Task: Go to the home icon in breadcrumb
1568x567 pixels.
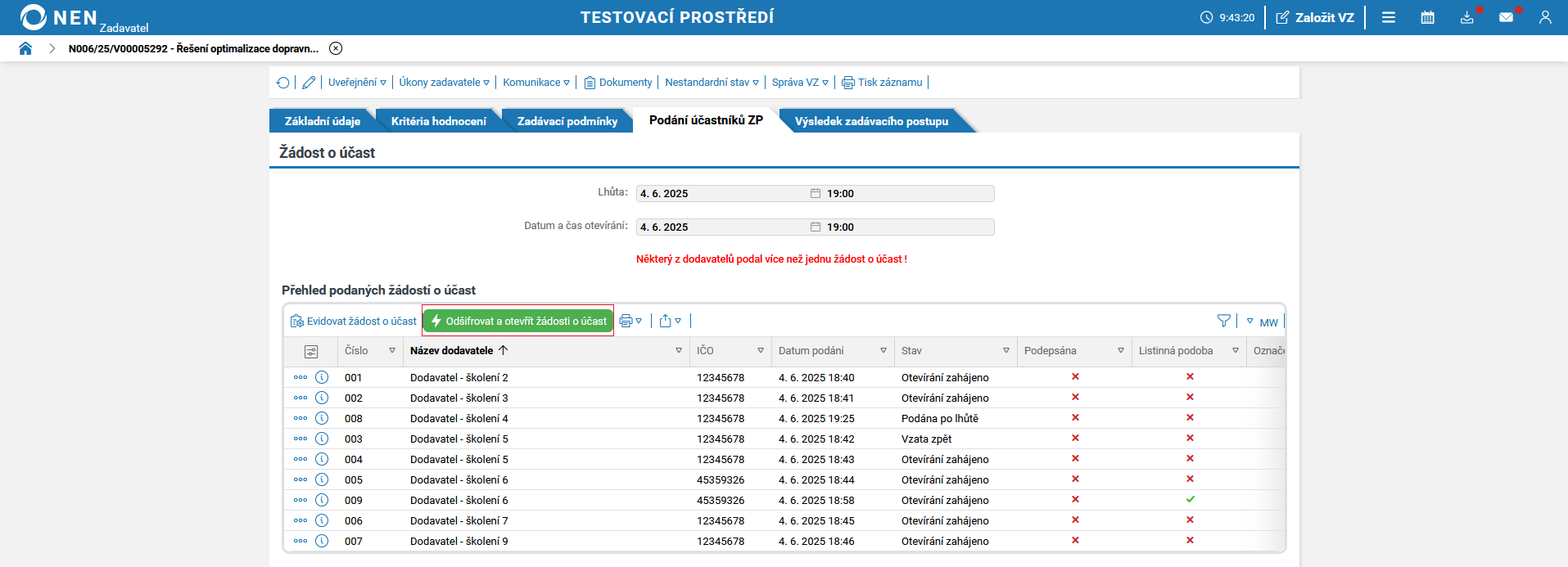Action: [25, 48]
